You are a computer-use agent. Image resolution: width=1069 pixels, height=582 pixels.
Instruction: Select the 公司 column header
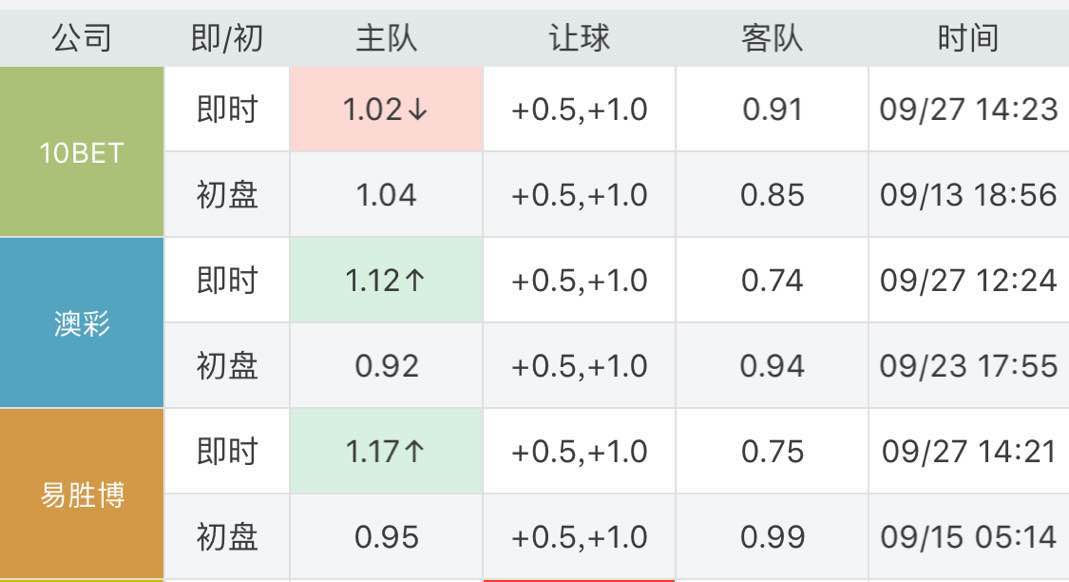click(x=82, y=39)
